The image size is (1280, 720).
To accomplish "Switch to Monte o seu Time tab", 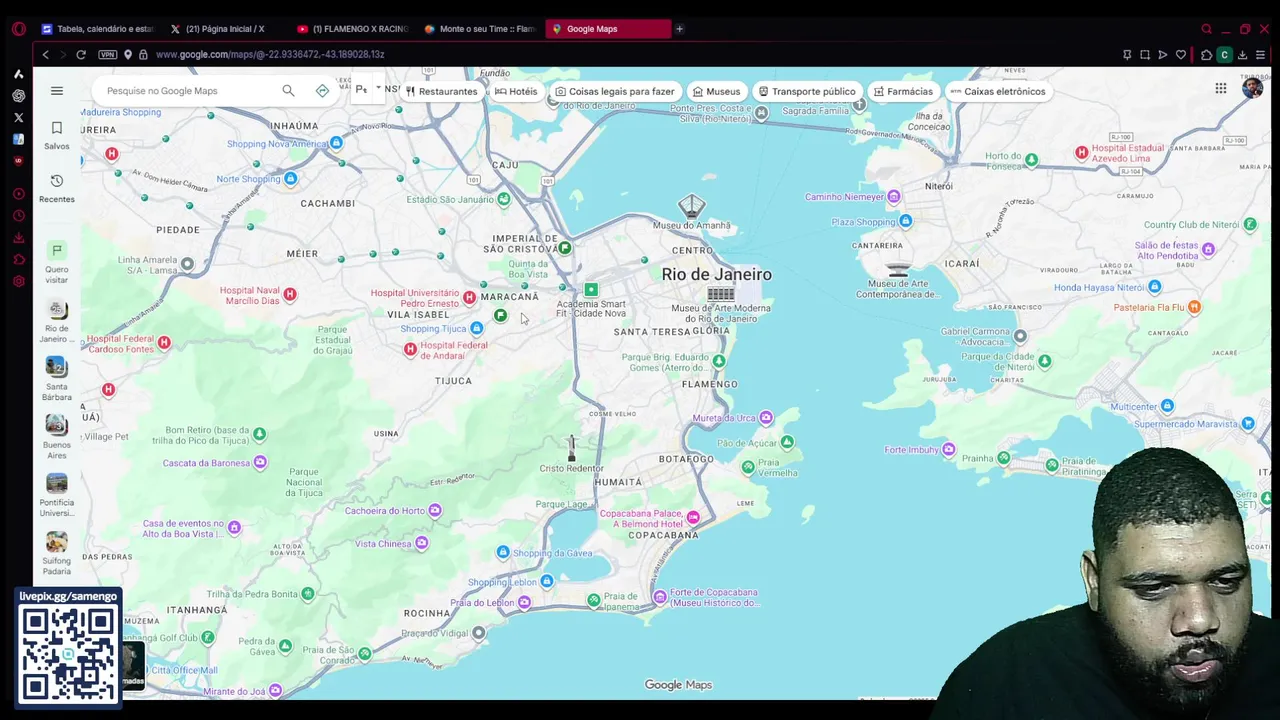I will 480,29.
